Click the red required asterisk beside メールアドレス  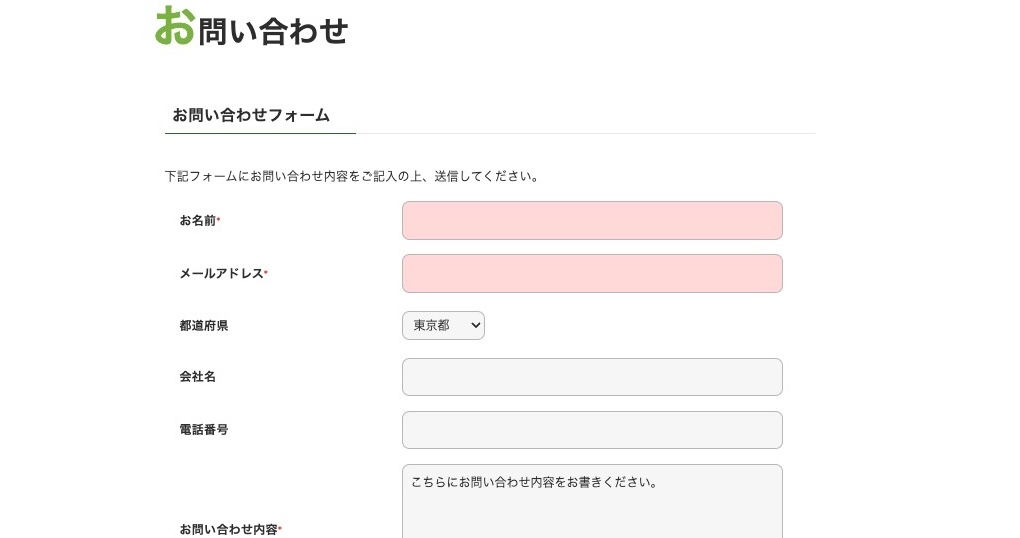point(266,273)
